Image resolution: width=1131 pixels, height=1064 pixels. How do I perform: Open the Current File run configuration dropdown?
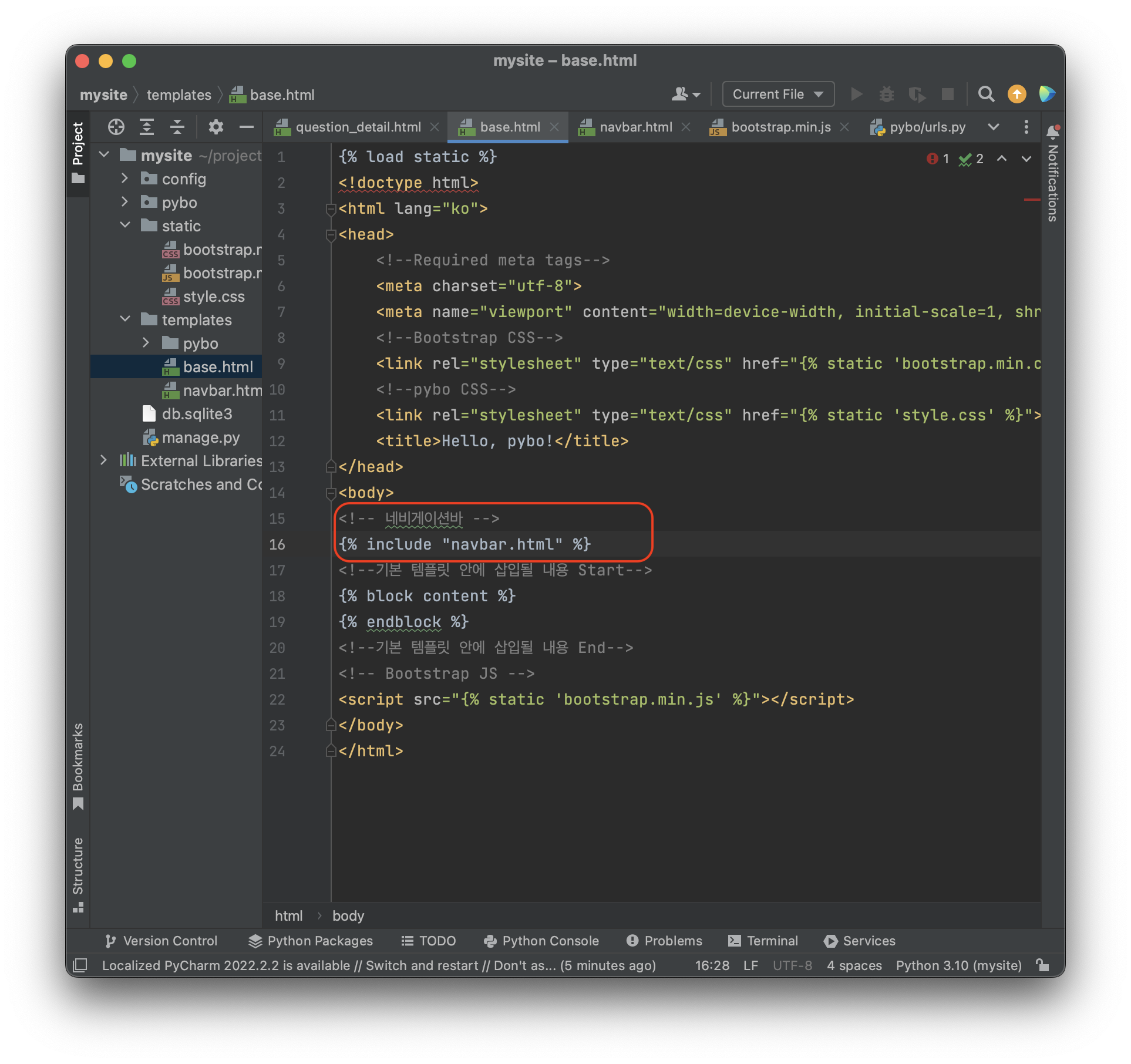[x=777, y=95]
